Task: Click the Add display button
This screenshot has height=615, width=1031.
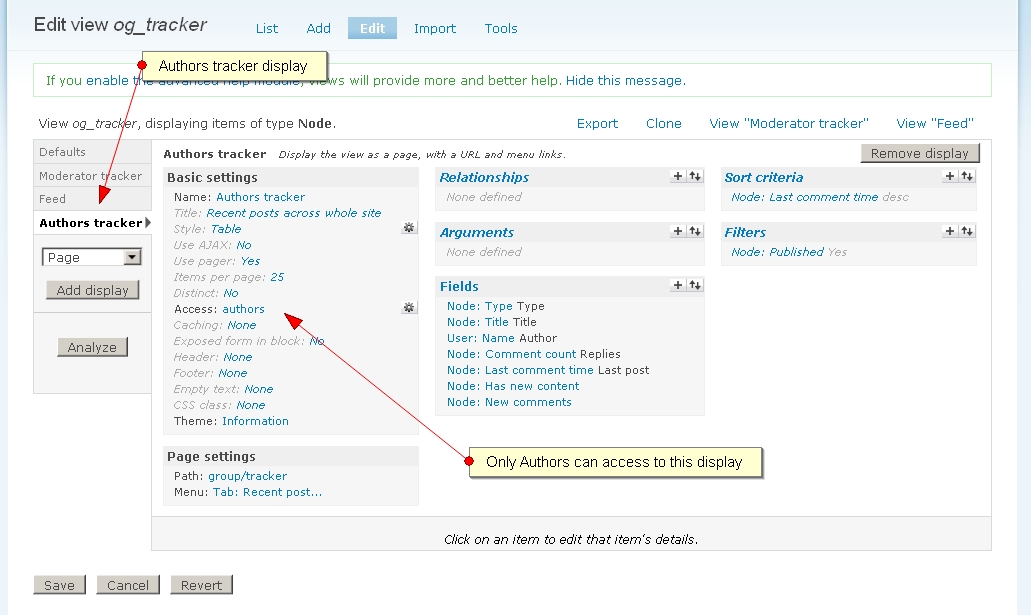Action: pyautogui.click(x=93, y=290)
